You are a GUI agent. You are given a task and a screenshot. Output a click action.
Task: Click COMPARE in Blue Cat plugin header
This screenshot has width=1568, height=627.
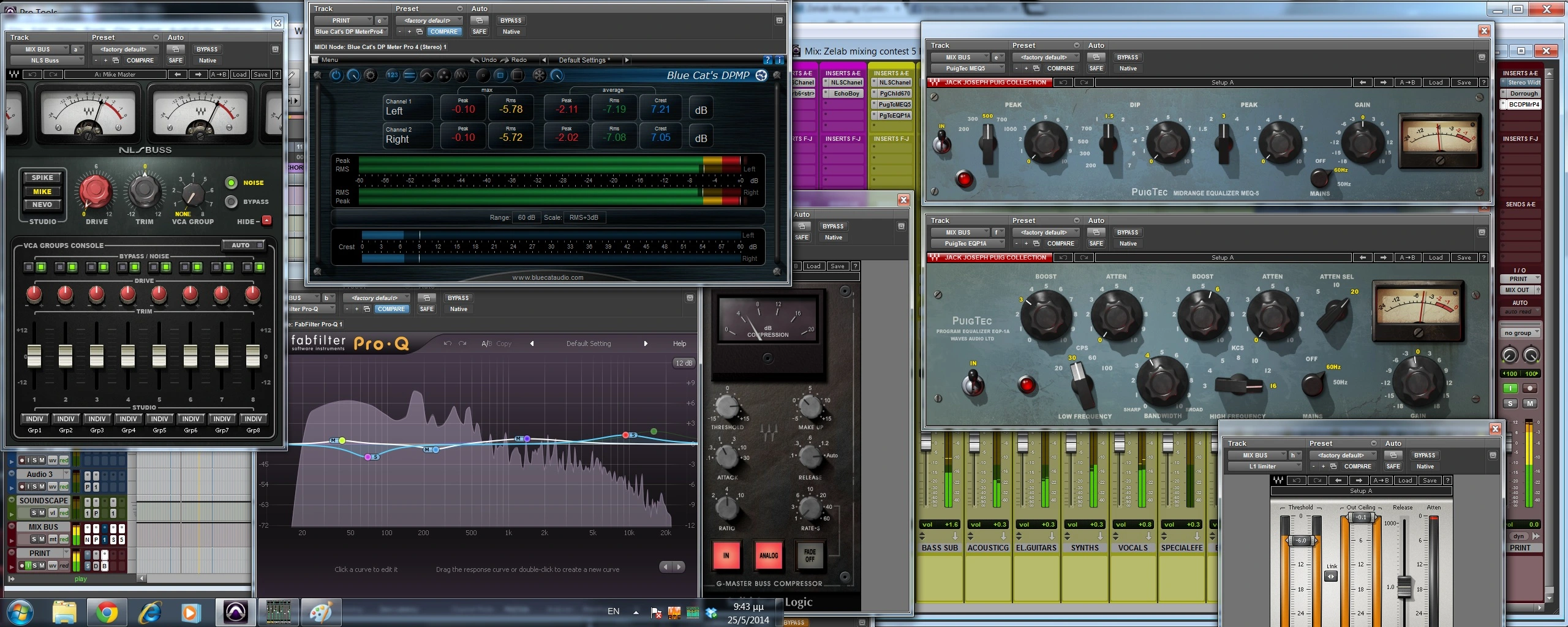click(x=443, y=32)
